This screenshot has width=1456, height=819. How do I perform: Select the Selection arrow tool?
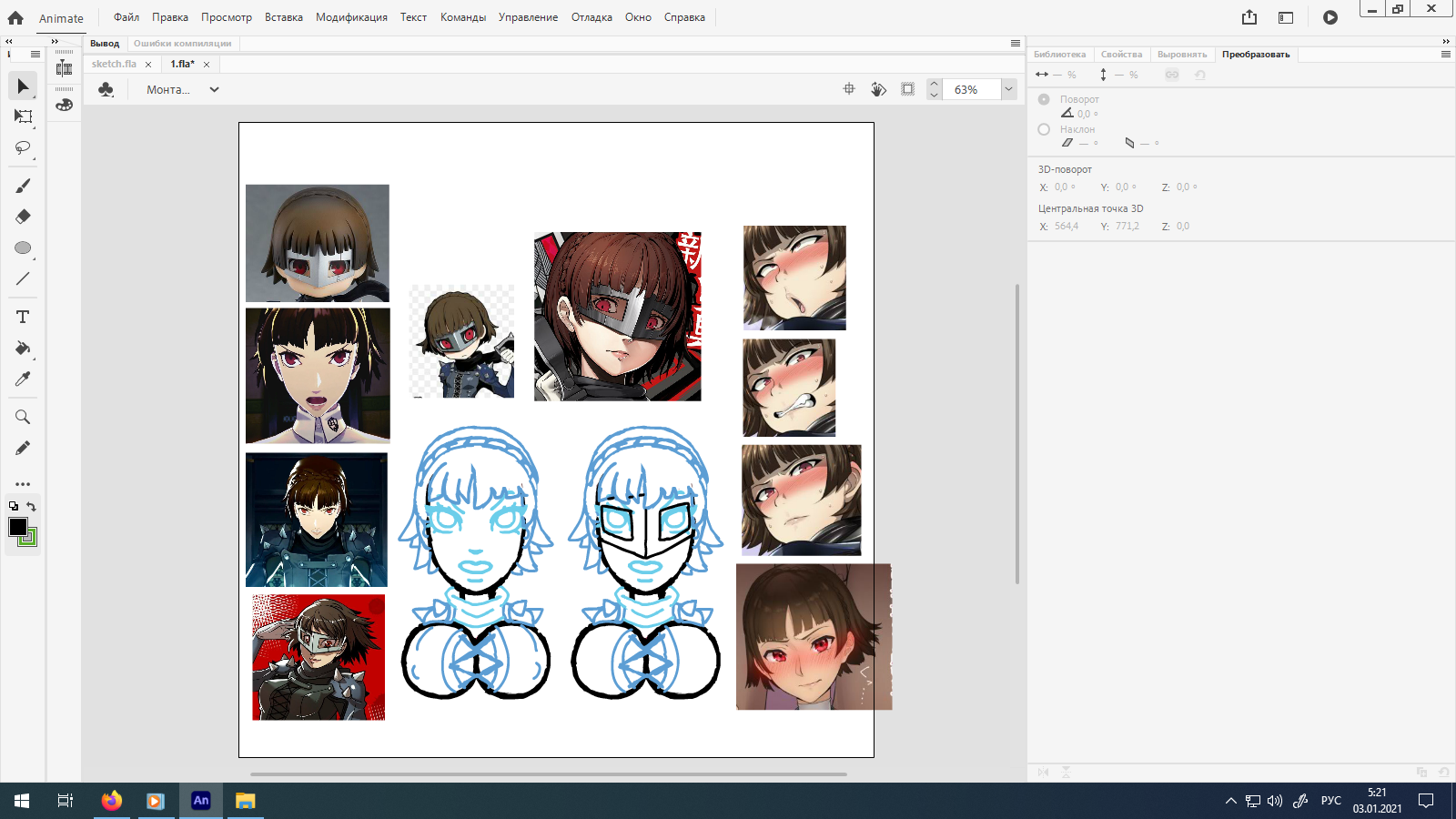point(23,86)
